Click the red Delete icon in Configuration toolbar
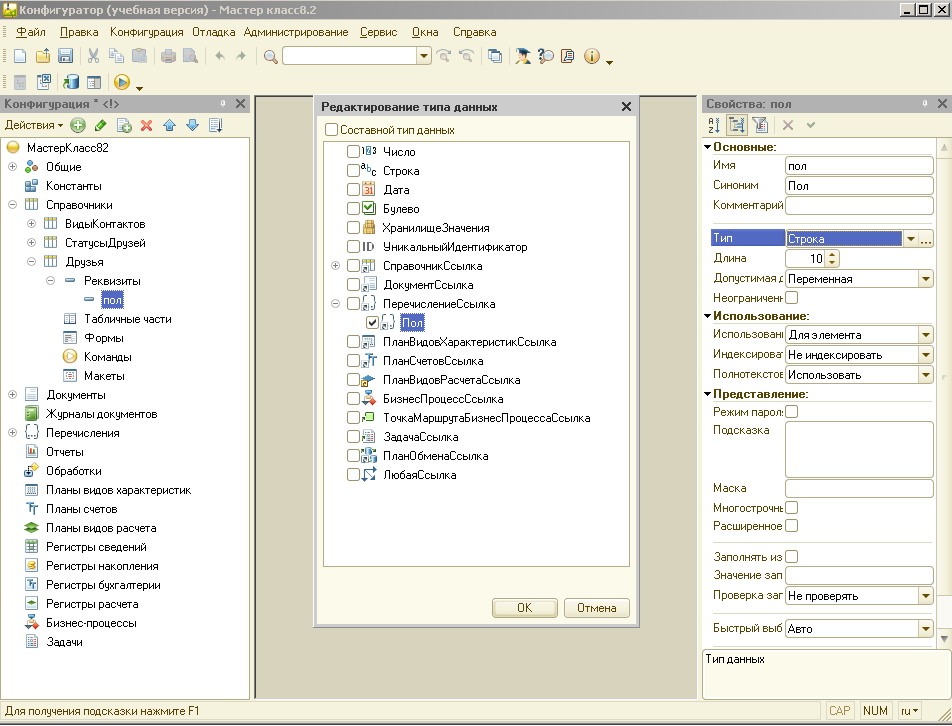Image resolution: width=952 pixels, height=726 pixels. [146, 125]
